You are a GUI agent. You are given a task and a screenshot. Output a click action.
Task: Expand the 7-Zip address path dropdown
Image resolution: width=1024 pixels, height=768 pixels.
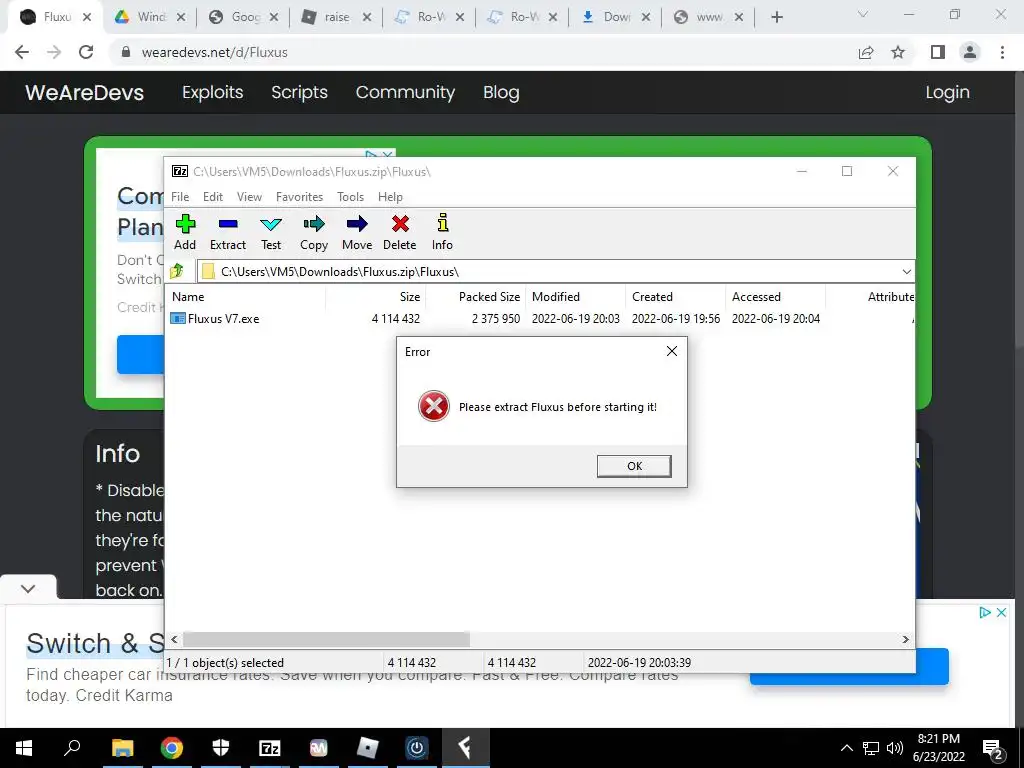[x=906, y=272]
